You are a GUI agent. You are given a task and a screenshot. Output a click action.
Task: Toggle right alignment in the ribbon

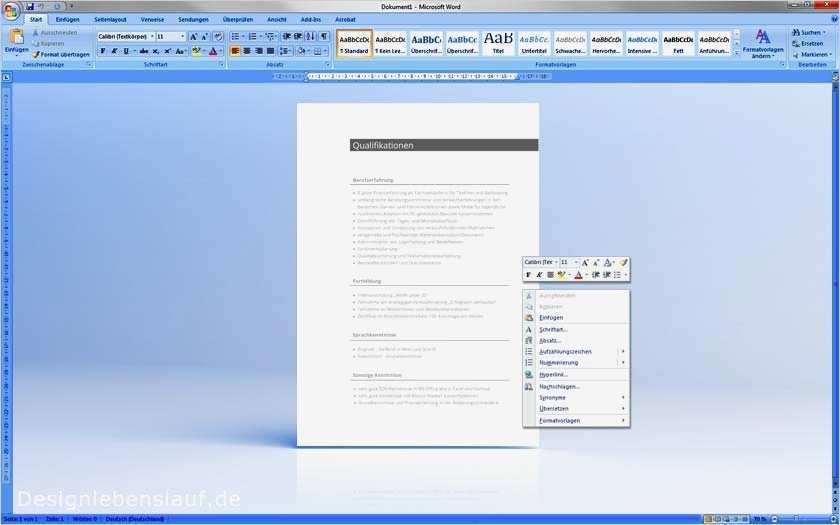tap(259, 51)
